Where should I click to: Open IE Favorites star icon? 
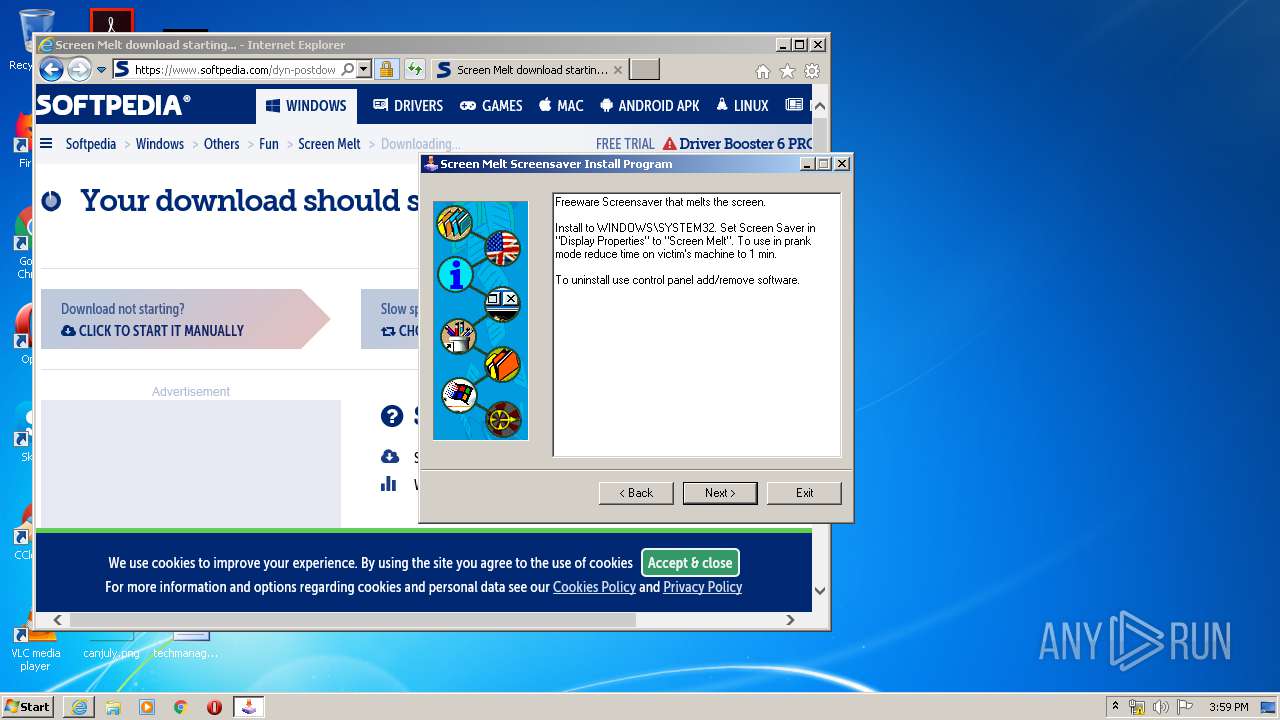coord(787,71)
